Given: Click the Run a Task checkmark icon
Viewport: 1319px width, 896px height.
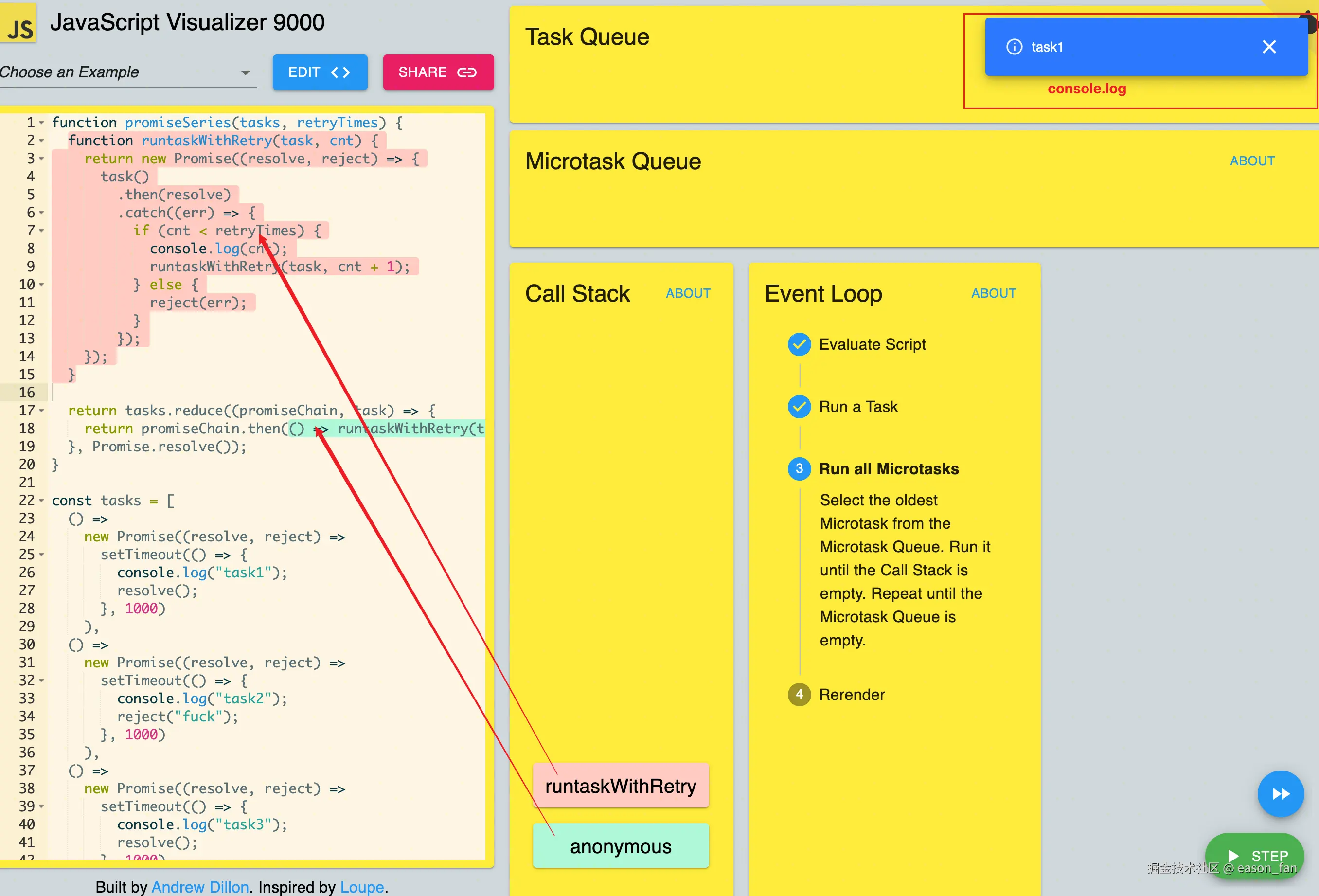Looking at the screenshot, I should pos(799,407).
